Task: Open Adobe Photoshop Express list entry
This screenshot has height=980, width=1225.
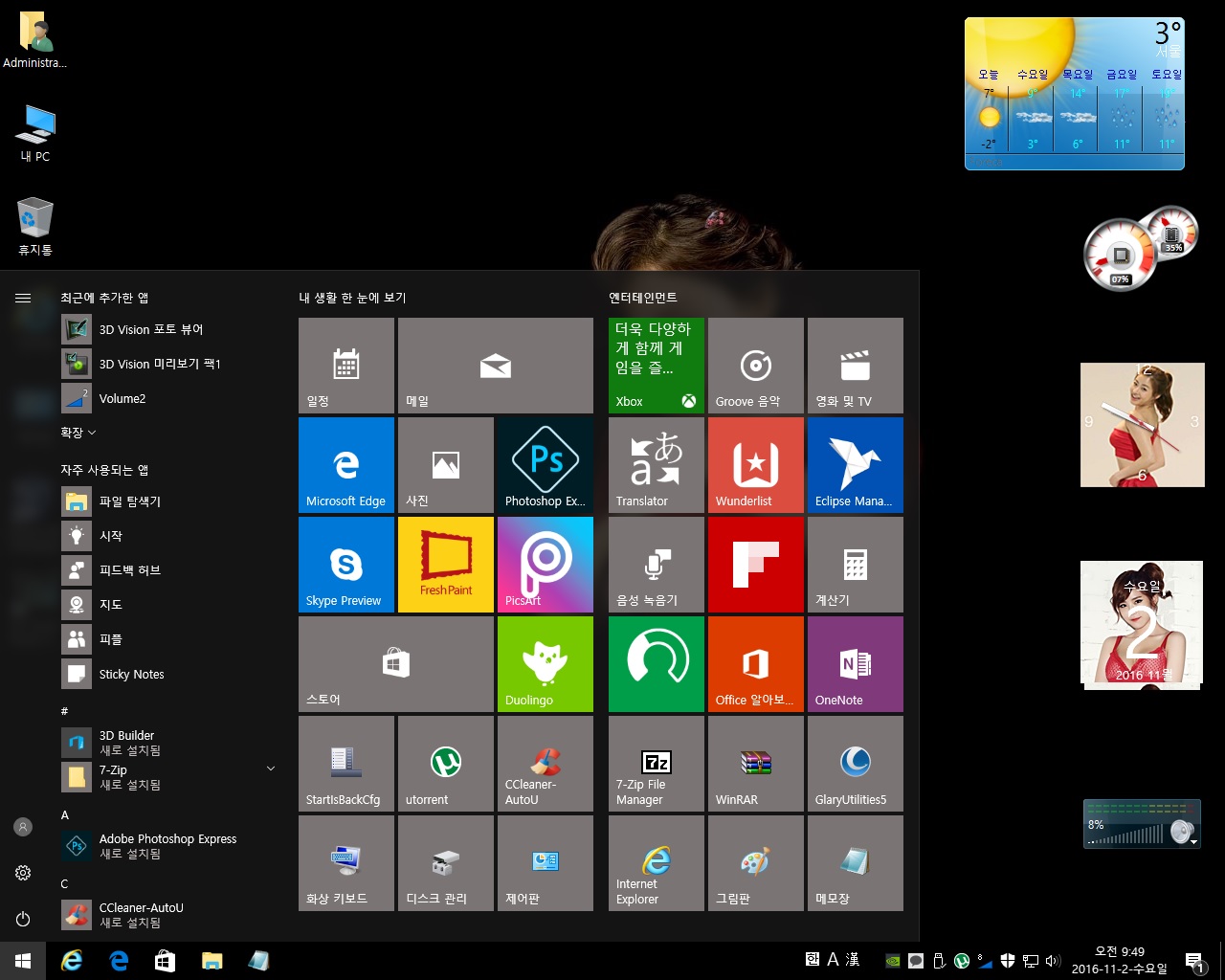Action: tap(170, 846)
